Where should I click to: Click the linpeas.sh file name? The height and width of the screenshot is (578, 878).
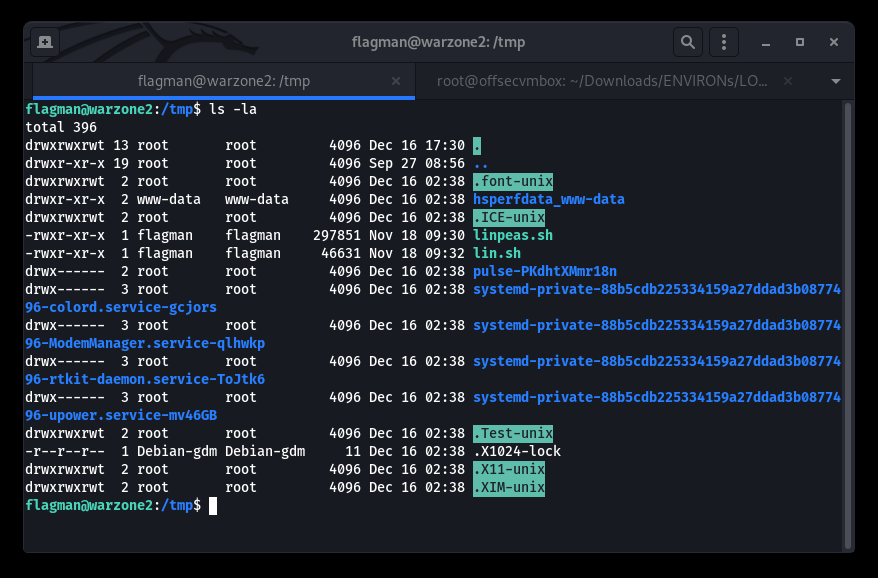coord(512,235)
